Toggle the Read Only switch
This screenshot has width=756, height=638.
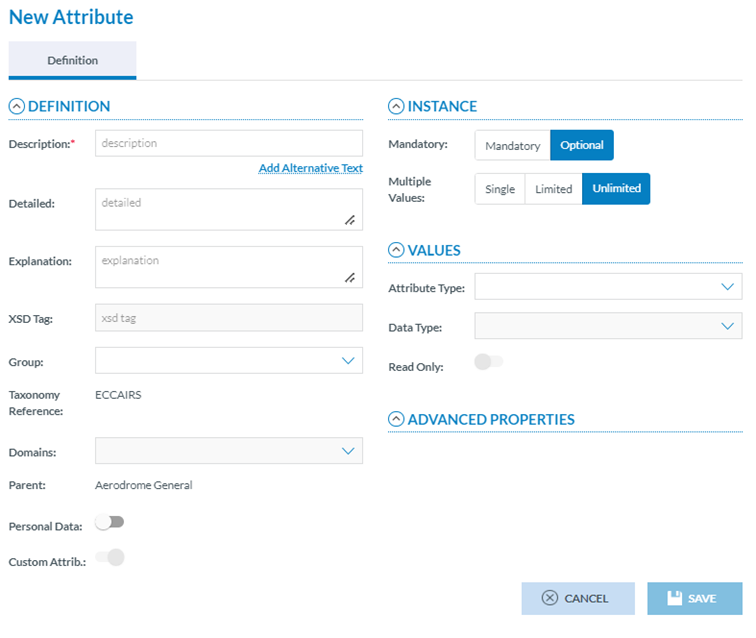tap(488, 362)
